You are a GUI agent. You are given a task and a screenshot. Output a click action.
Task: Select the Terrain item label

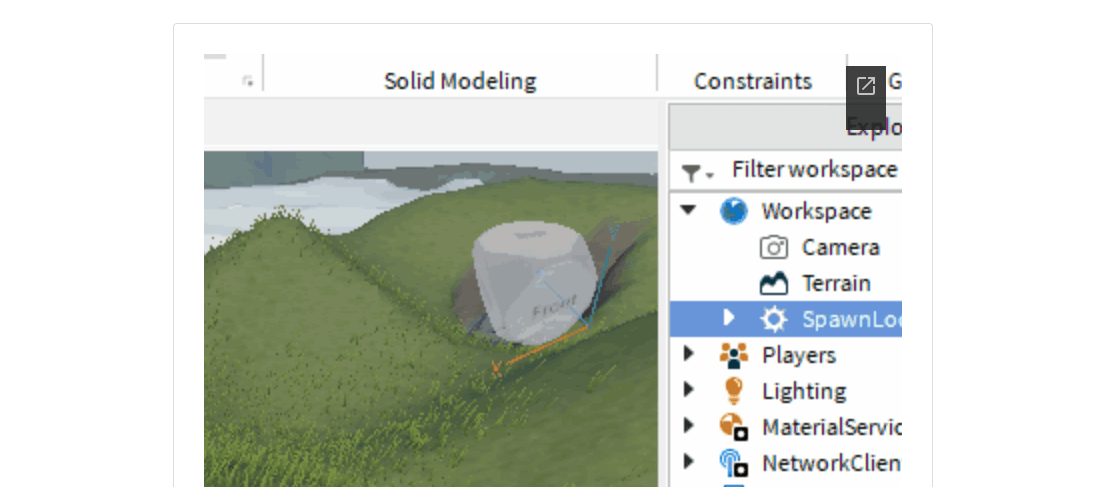click(836, 283)
